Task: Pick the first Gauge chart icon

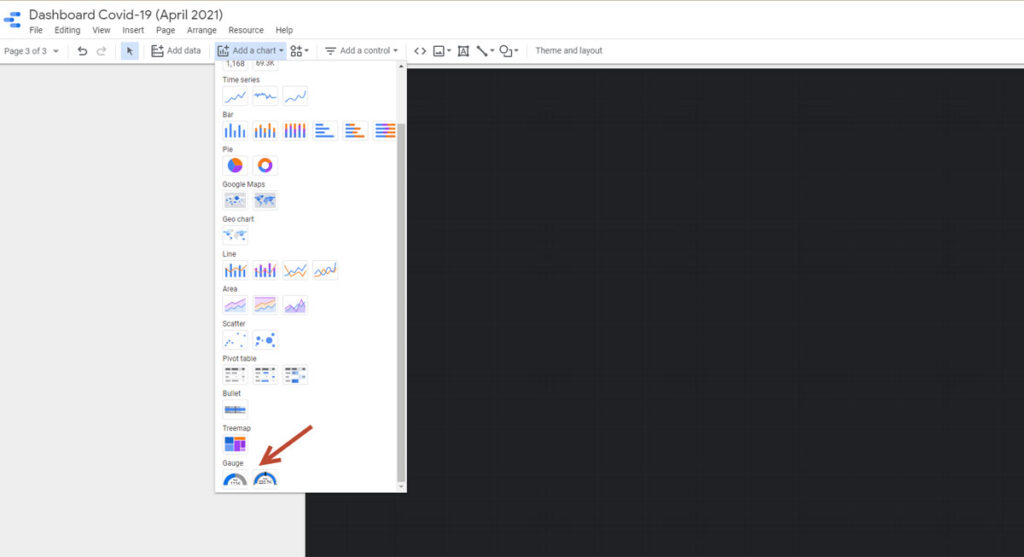Action: 235,479
